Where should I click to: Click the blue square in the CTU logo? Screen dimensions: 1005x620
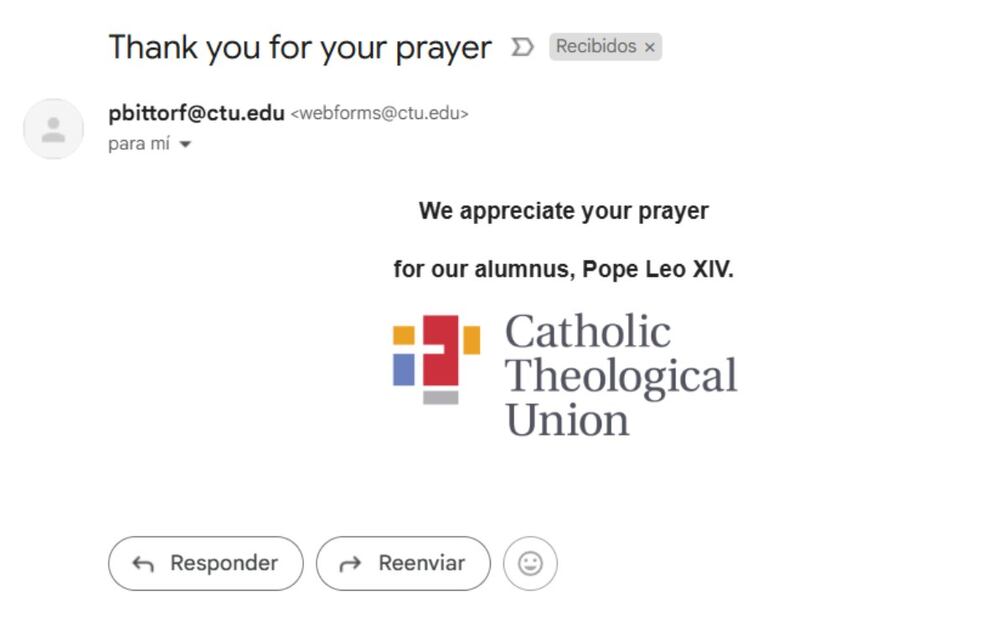pyautogui.click(x=404, y=369)
